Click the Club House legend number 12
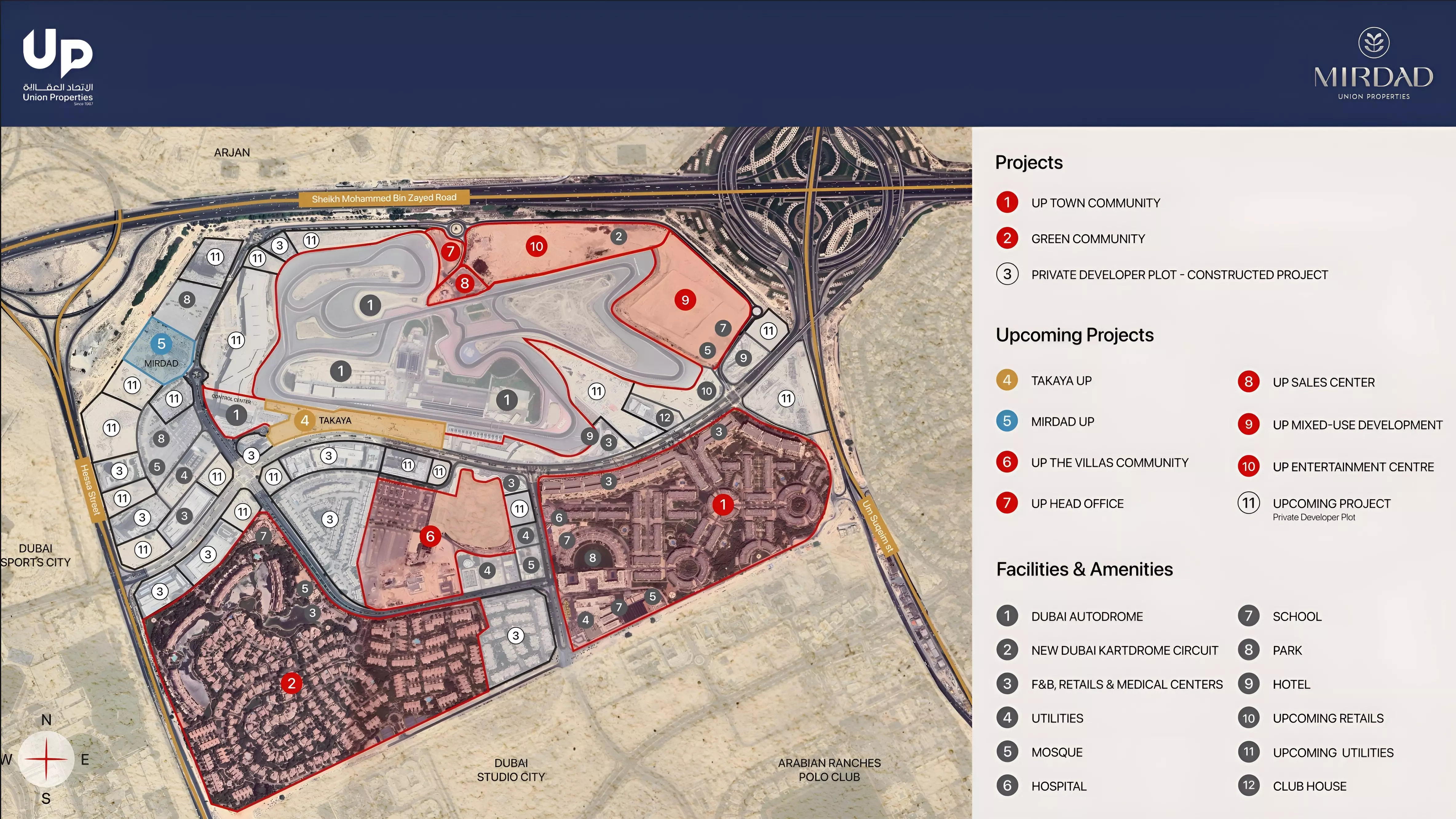The height and width of the screenshot is (819, 1456). pos(1248,785)
